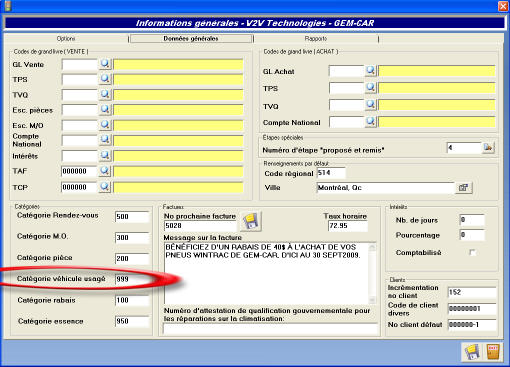510x367 pixels.
Task: Open lookup for GL Vente code
Action: [x=105, y=63]
